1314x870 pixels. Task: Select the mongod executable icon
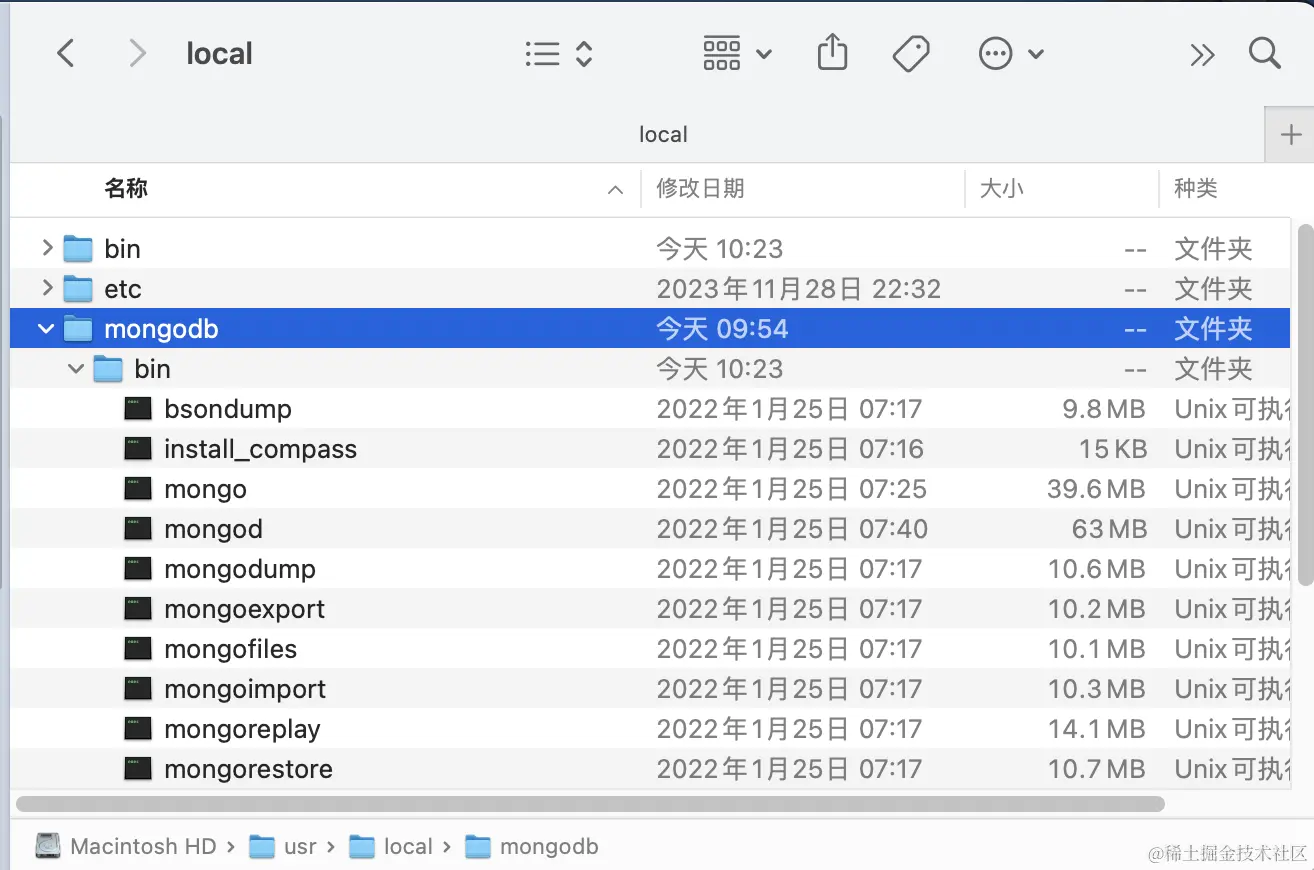click(138, 528)
